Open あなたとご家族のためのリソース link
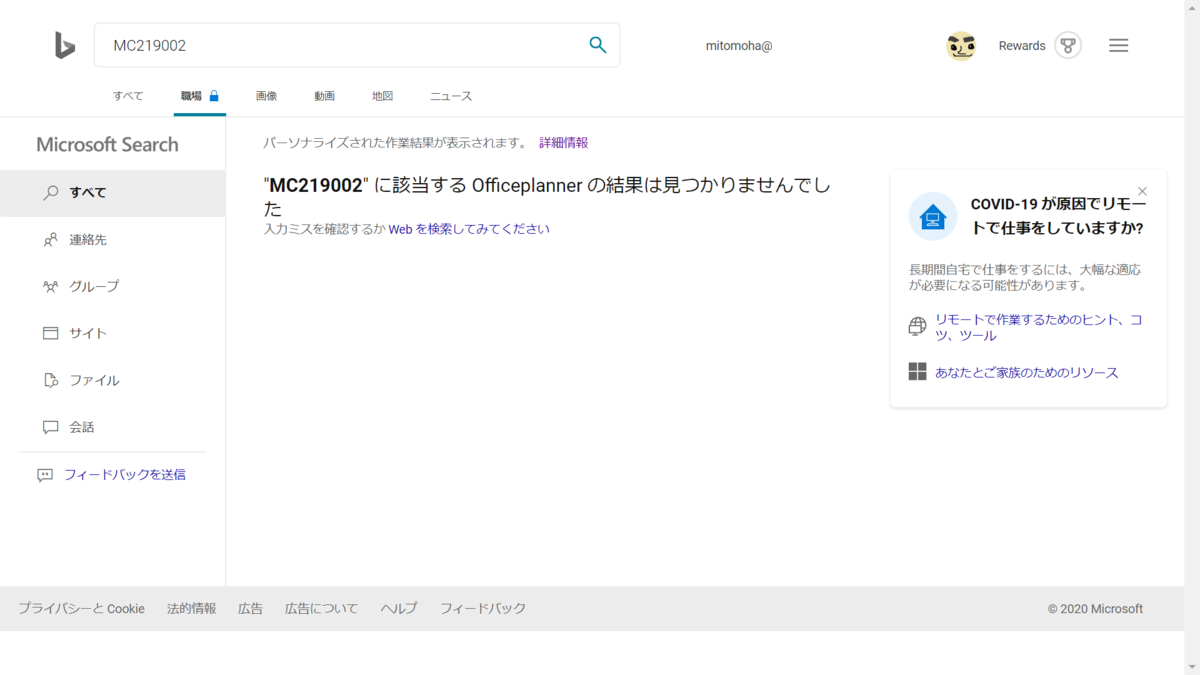 1027,373
